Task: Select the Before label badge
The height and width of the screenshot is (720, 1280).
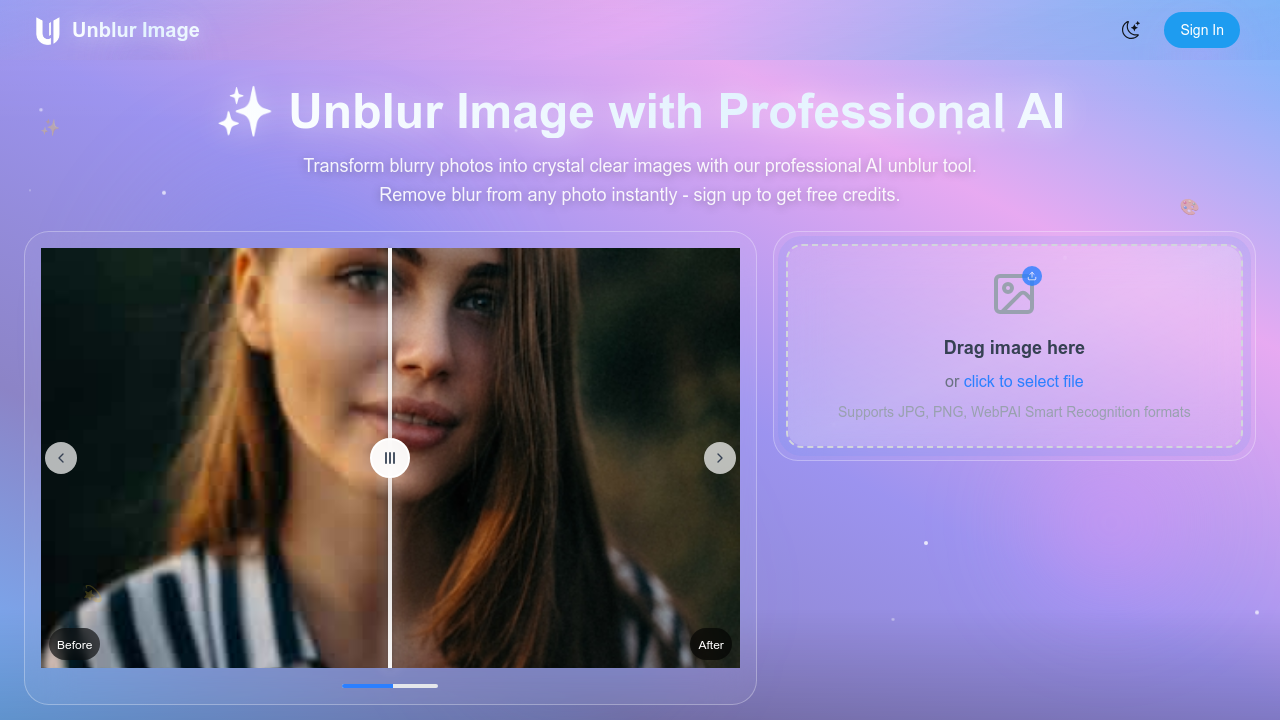Action: coord(74,644)
